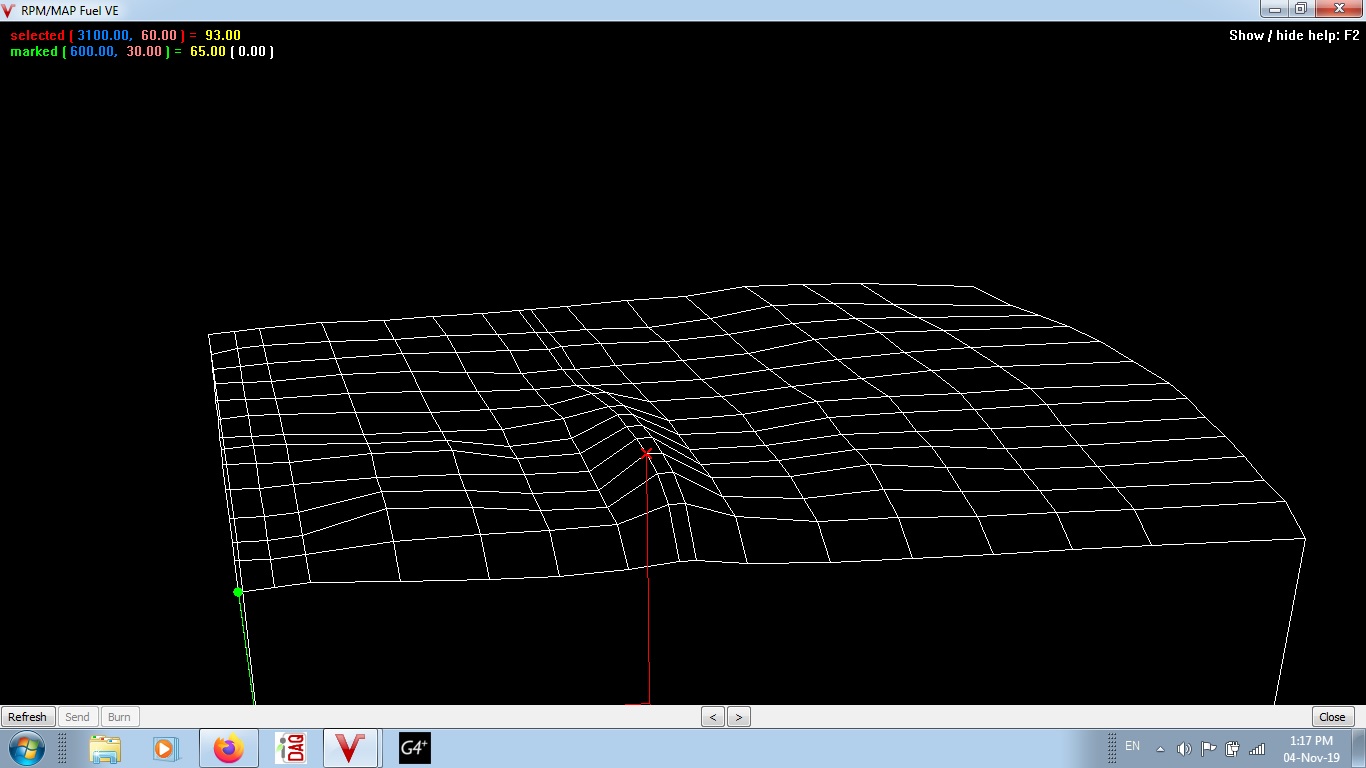Screen dimensions: 1366x768
Task: Open the EN language input selector
Action: (1132, 746)
